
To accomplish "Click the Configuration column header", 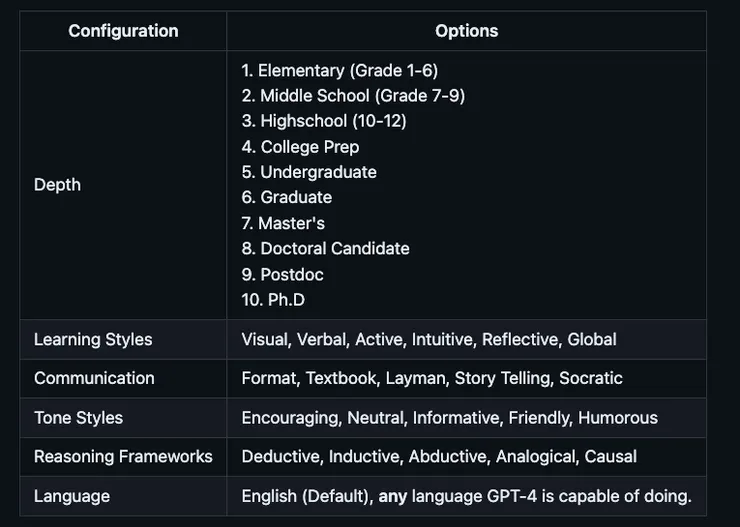I will pos(123,31).
